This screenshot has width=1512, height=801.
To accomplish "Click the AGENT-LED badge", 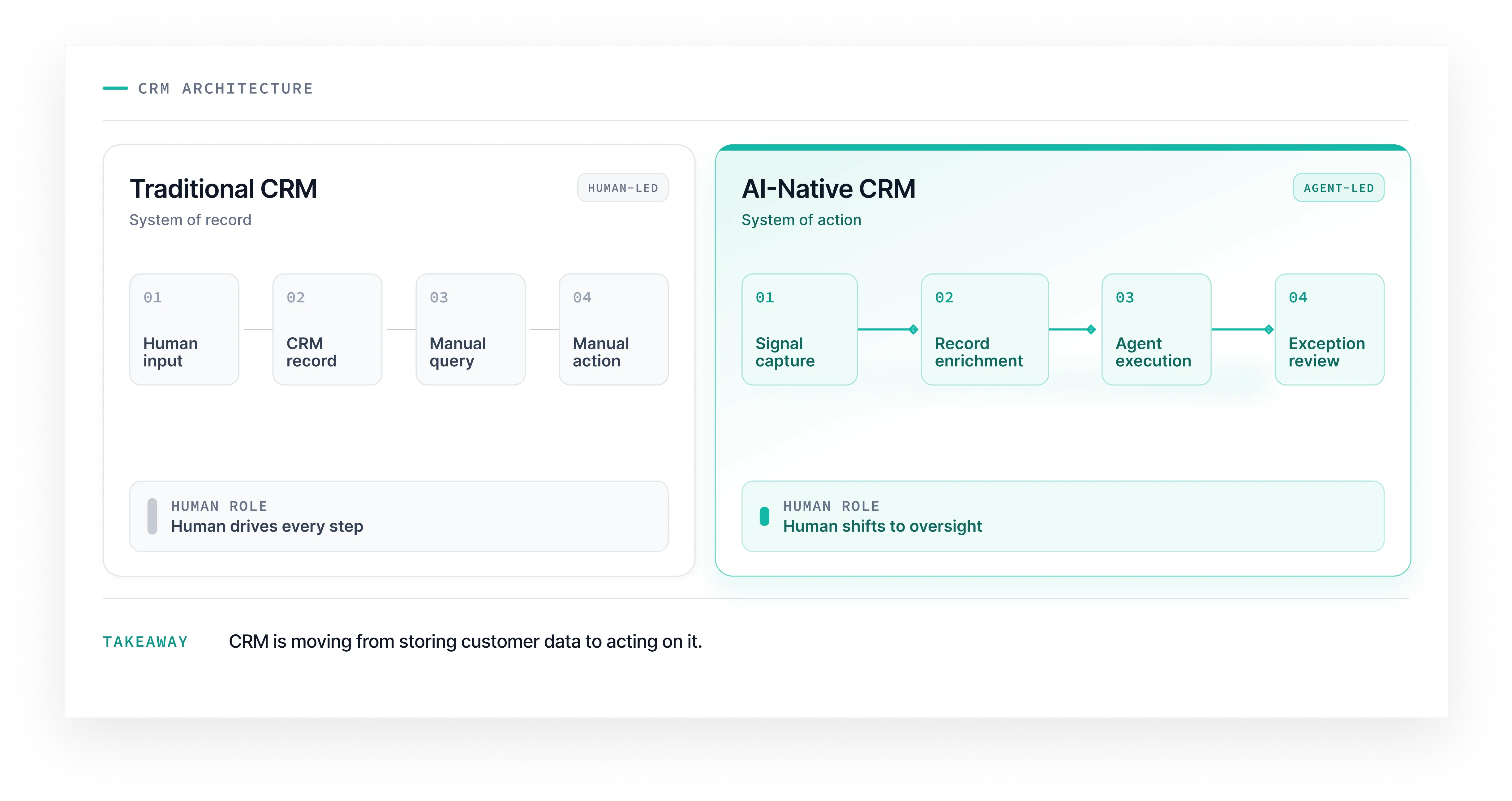I will pos(1338,188).
